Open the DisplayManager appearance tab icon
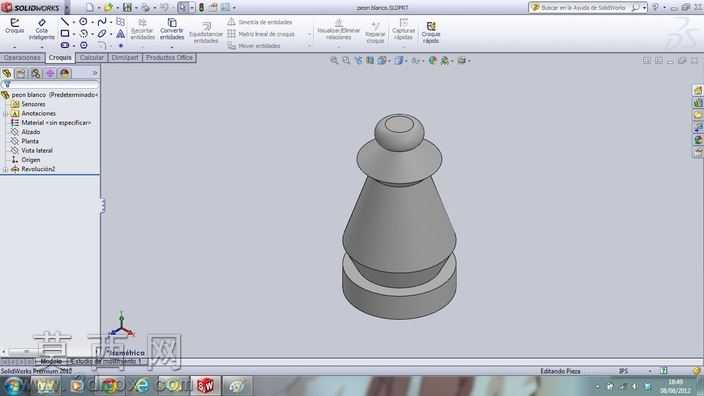 coord(64,73)
